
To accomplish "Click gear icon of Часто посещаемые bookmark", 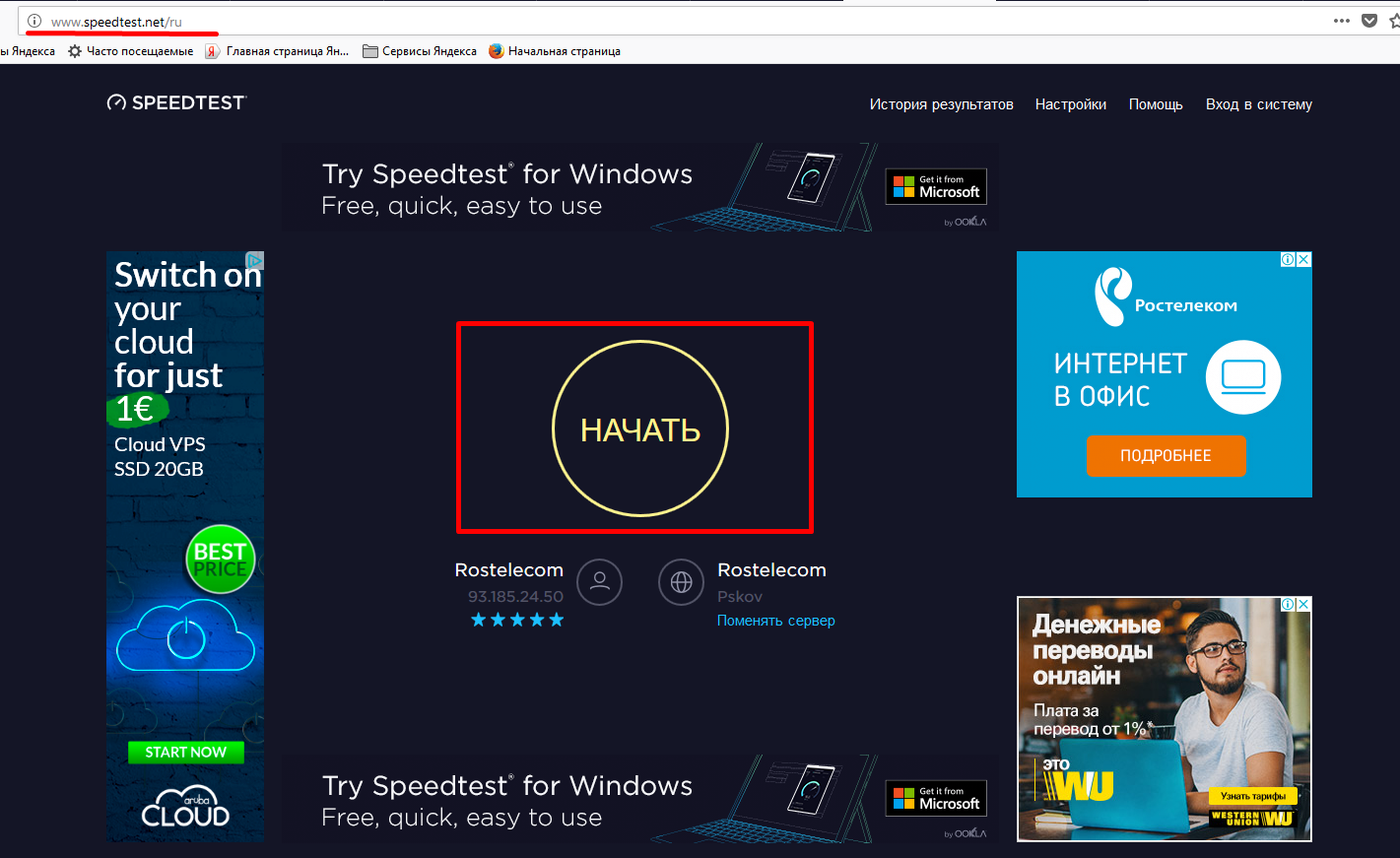I will click(x=75, y=51).
